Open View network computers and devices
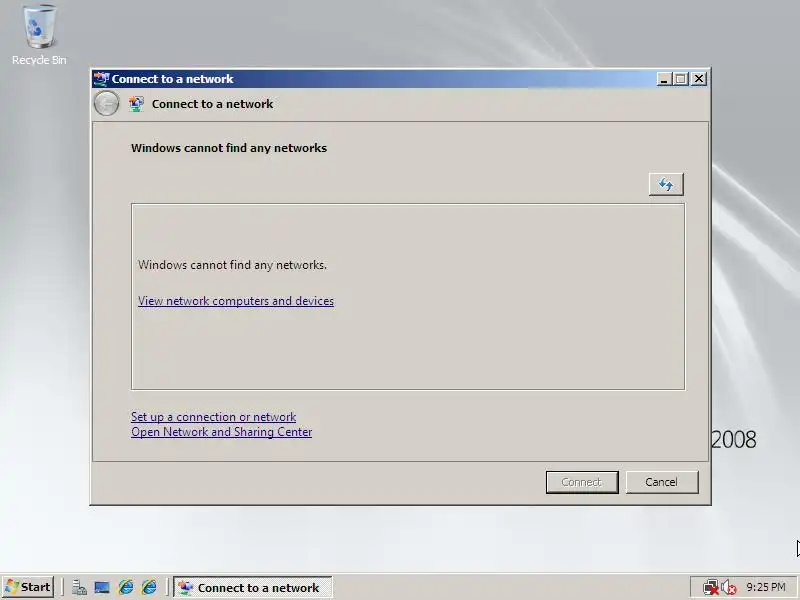This screenshot has width=800, height=600. (236, 301)
